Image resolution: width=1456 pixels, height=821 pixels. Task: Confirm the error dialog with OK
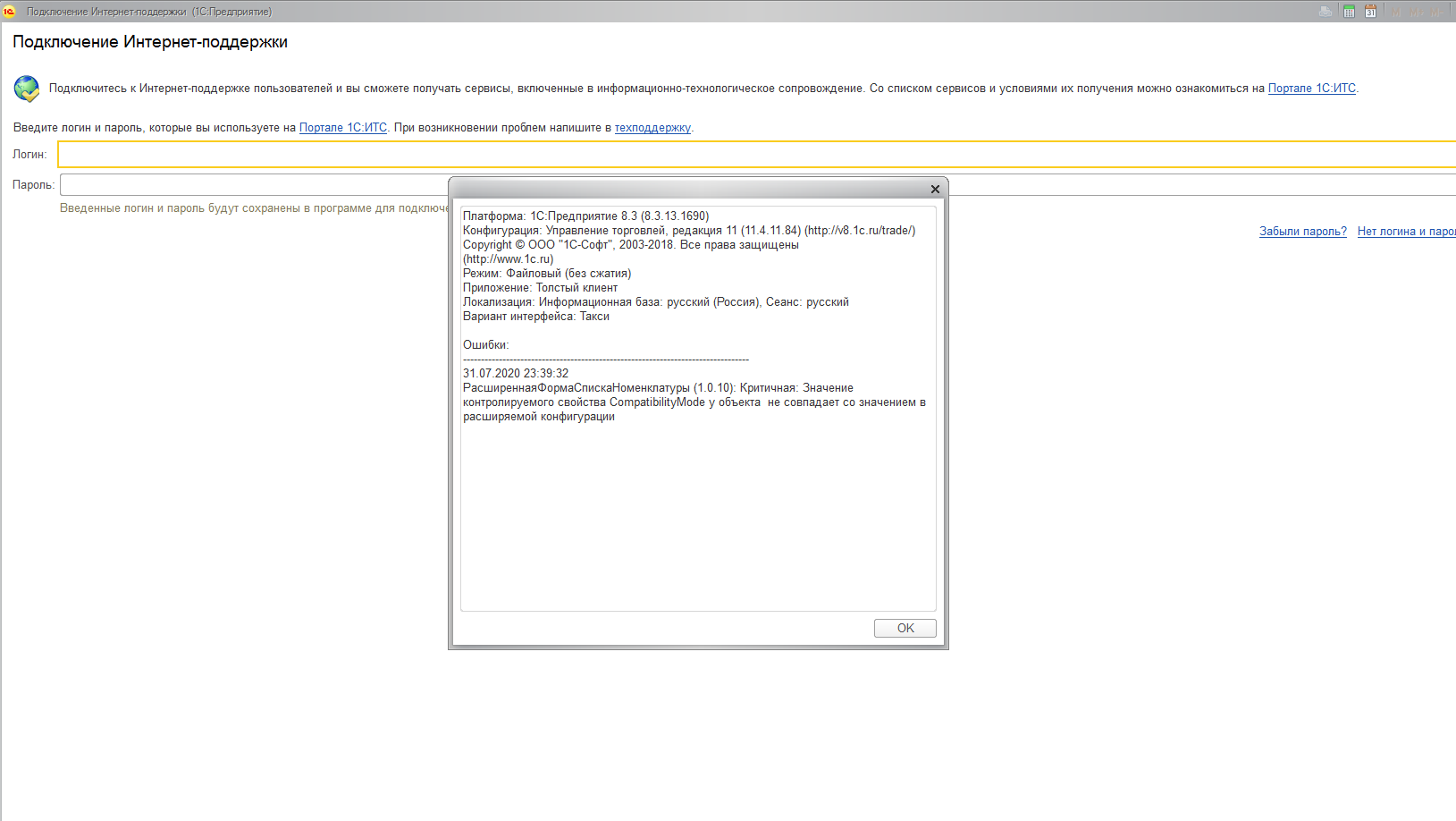pyautogui.click(x=905, y=628)
